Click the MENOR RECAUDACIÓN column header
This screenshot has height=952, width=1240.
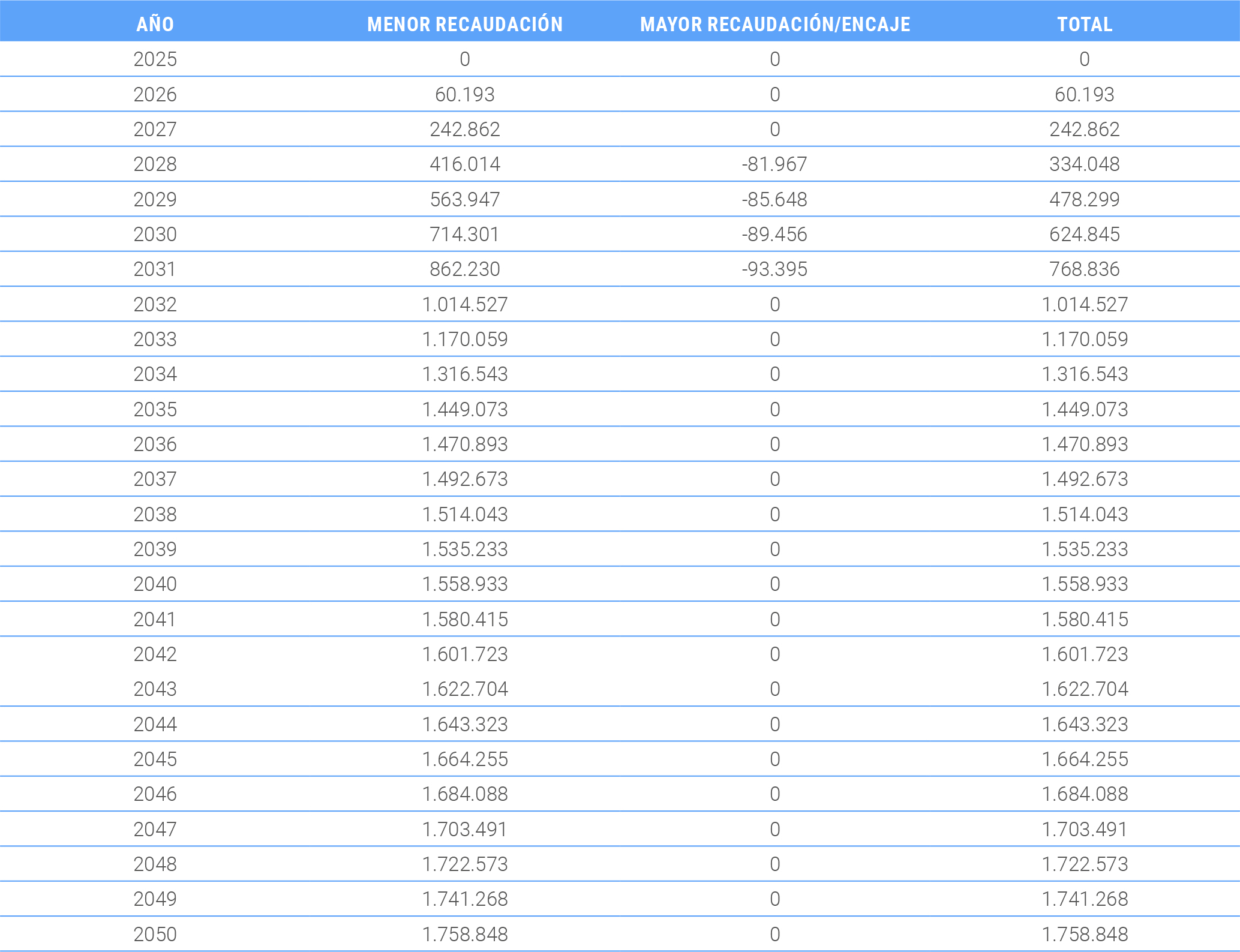(x=465, y=24)
